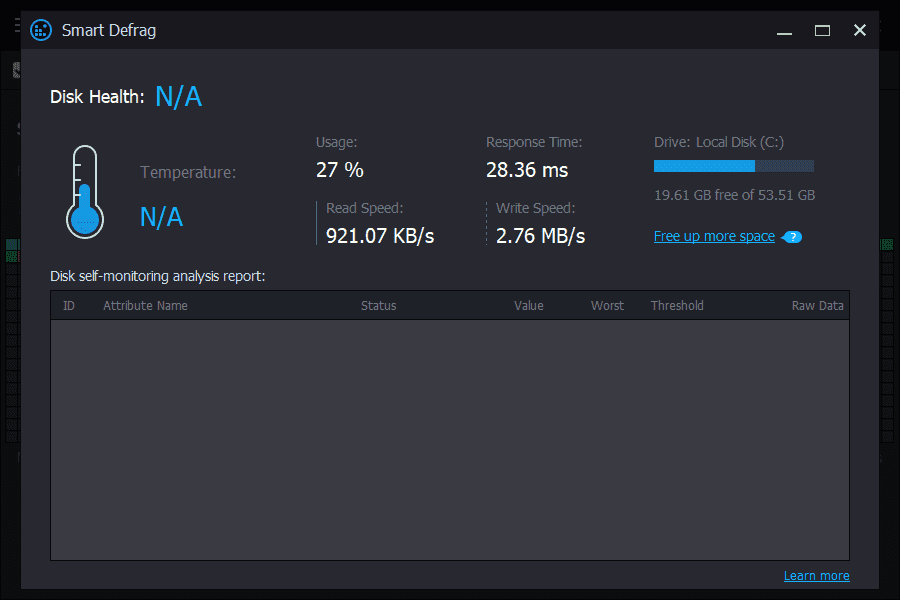The width and height of the screenshot is (900, 600).
Task: Click the thermometer temperature icon
Action: 85,192
